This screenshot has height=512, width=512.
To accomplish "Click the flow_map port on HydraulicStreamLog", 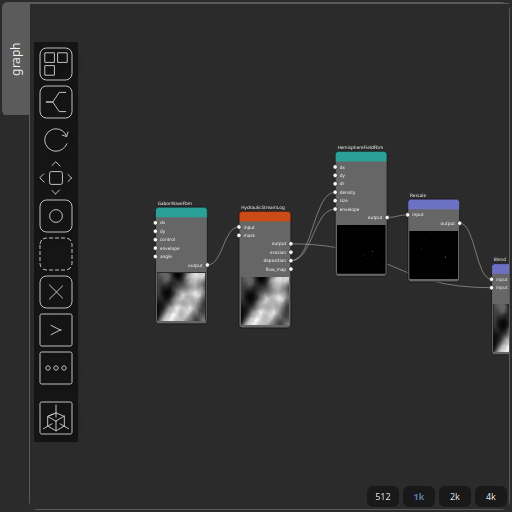I will (291, 269).
